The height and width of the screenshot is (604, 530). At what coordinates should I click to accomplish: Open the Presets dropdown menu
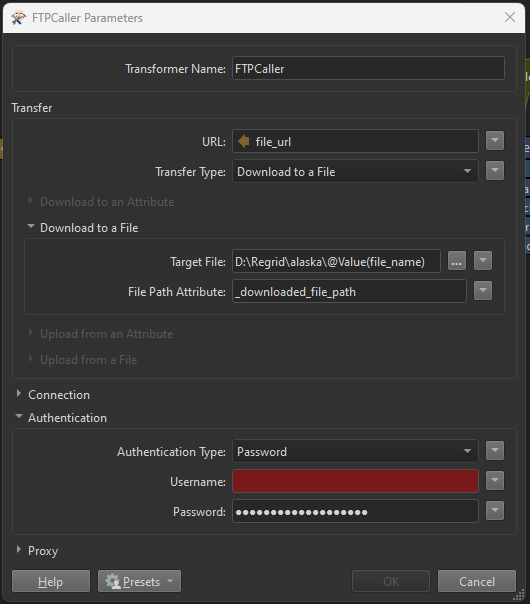coord(139,581)
